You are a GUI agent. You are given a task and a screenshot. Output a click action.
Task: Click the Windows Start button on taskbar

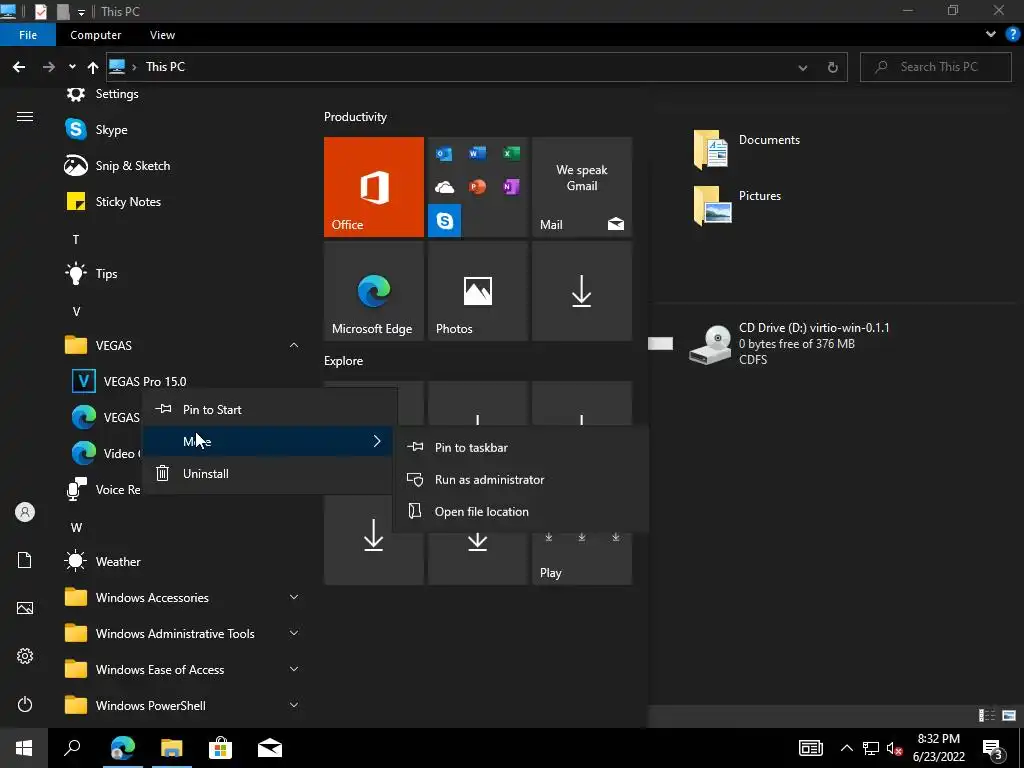24,748
